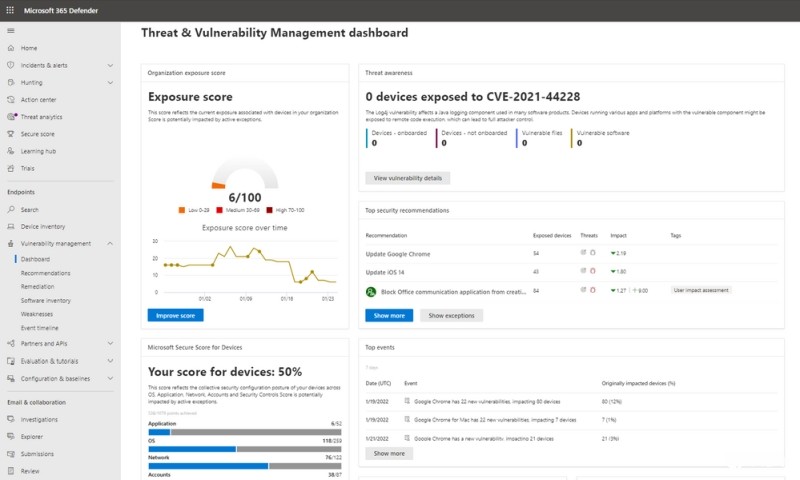Open the app launcher waffle icon
This screenshot has height=480, width=800.
[11, 9]
